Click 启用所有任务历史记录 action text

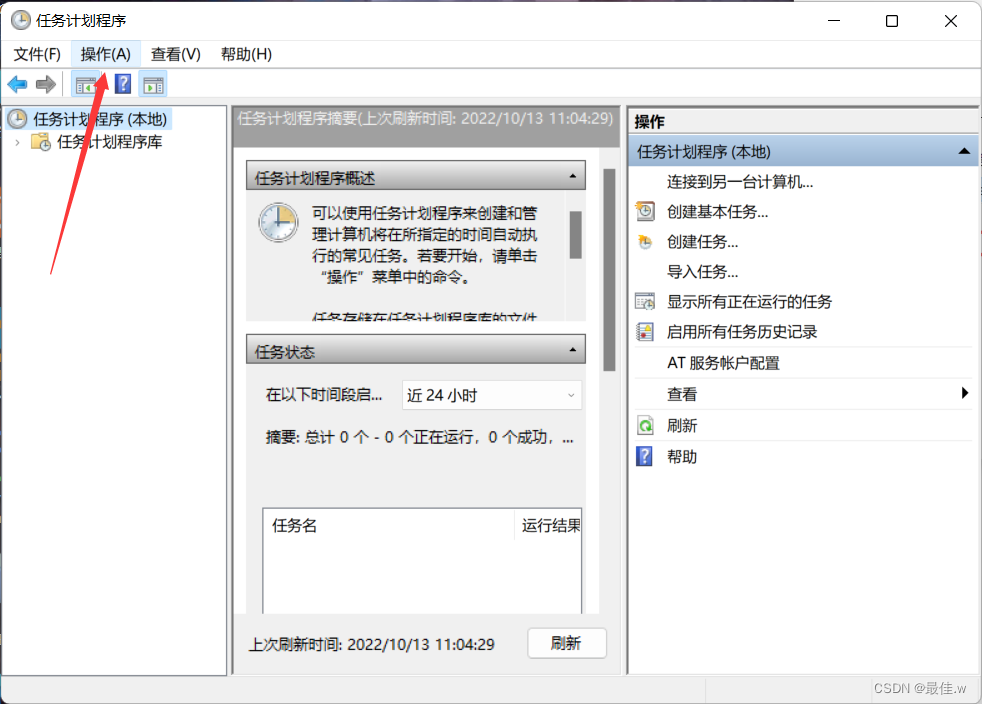[x=742, y=332]
